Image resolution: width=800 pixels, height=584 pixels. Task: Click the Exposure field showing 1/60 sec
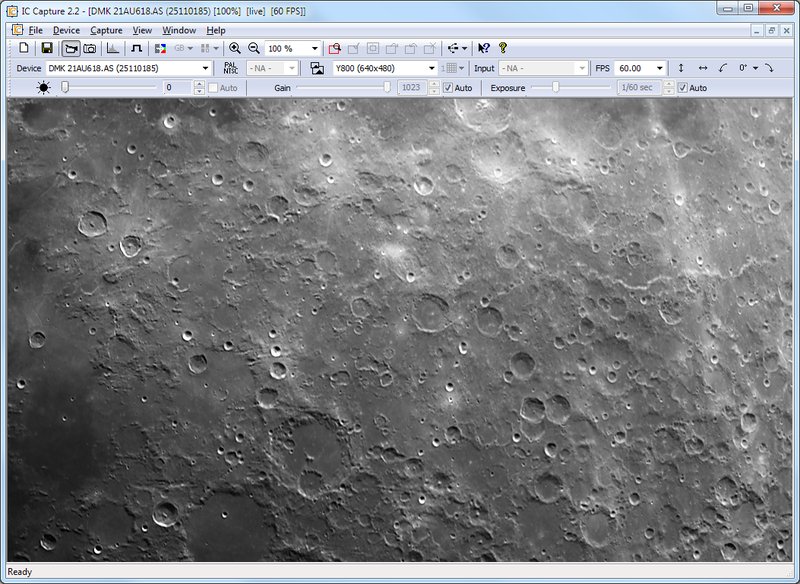click(639, 88)
